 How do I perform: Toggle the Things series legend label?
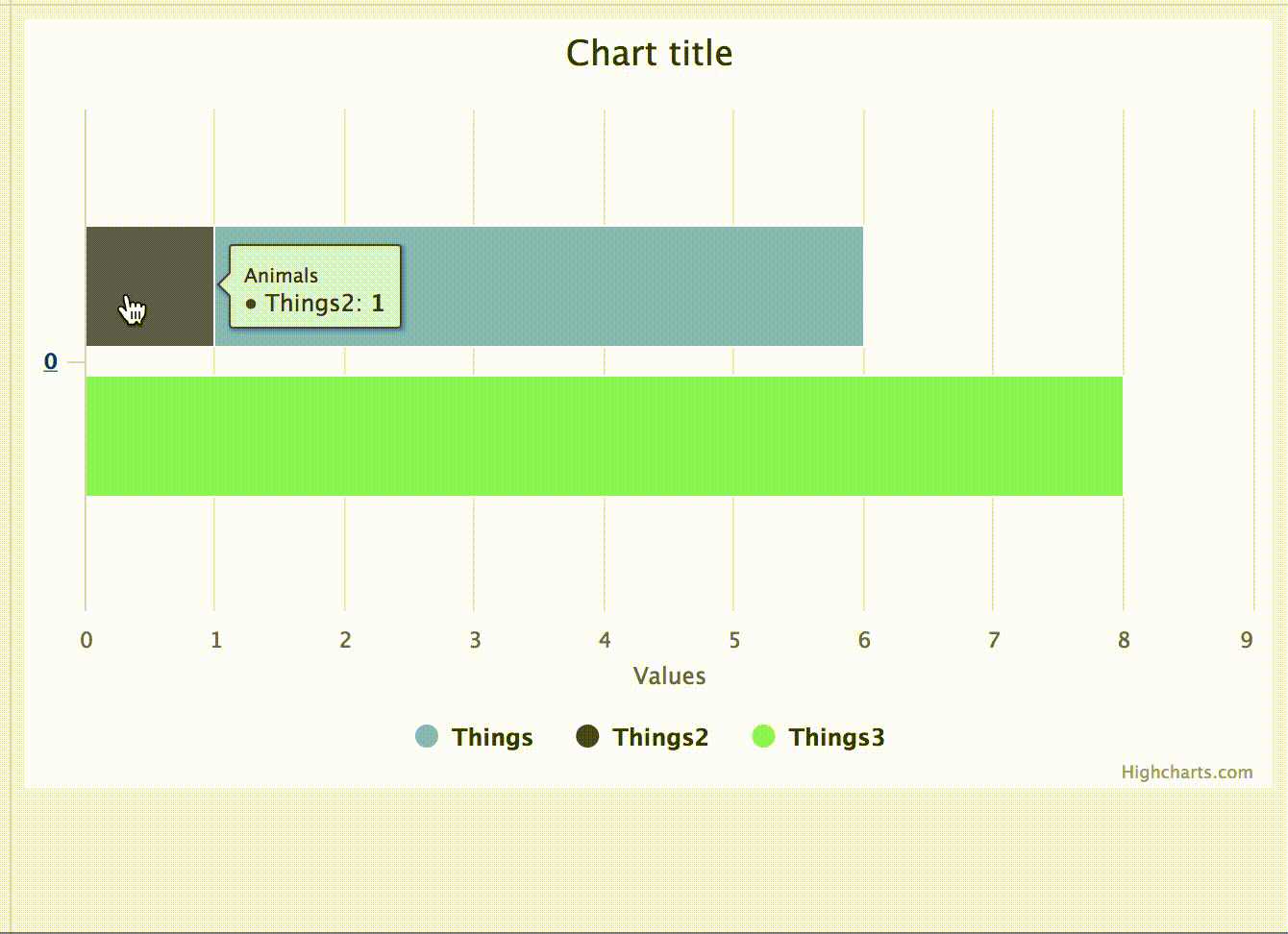492,737
